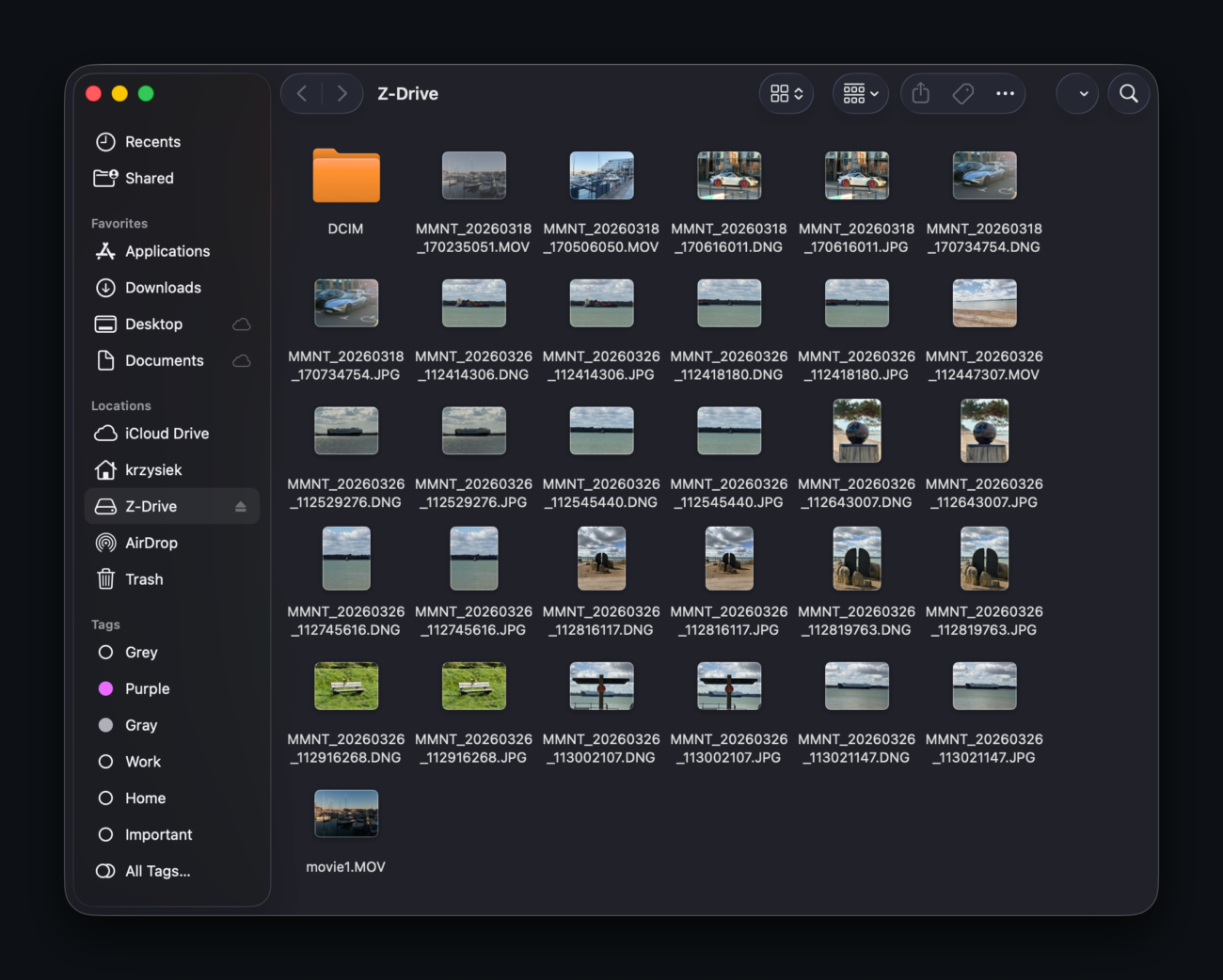Screen dimensions: 1223x980
Task: Open the krzysiek home folder
Action: click(x=153, y=470)
